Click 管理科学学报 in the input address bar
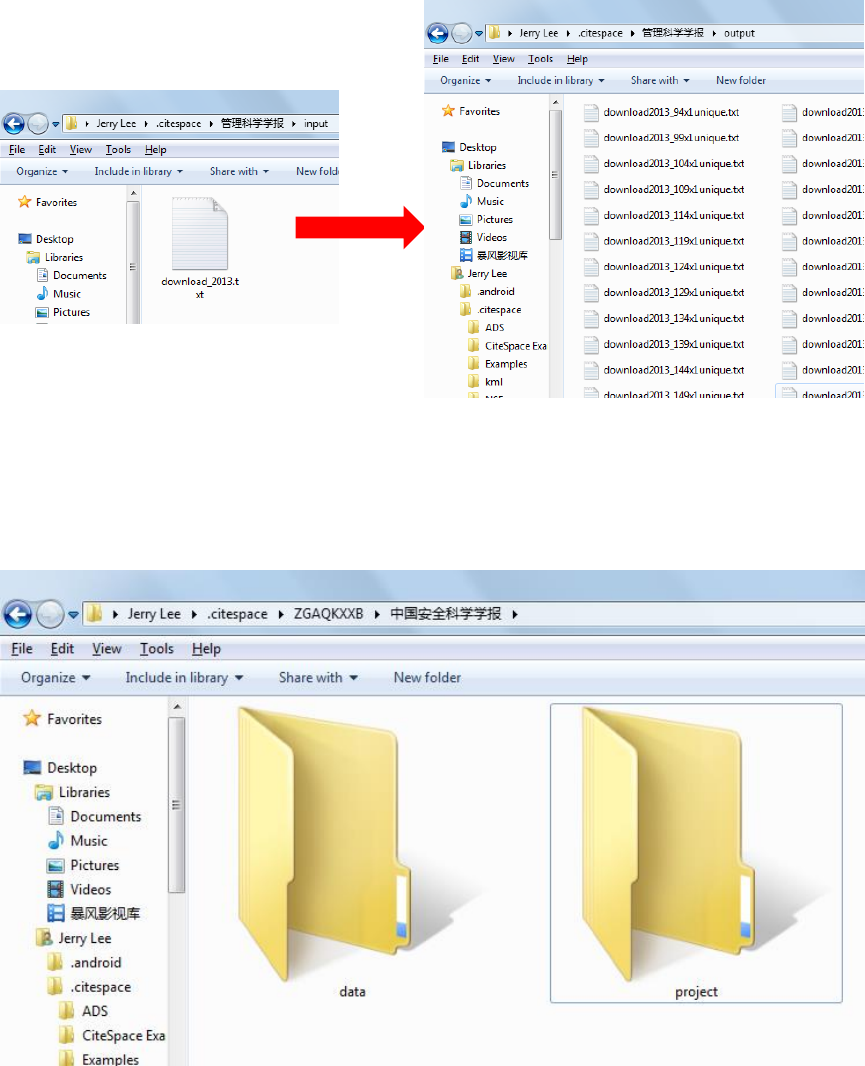 tap(252, 123)
